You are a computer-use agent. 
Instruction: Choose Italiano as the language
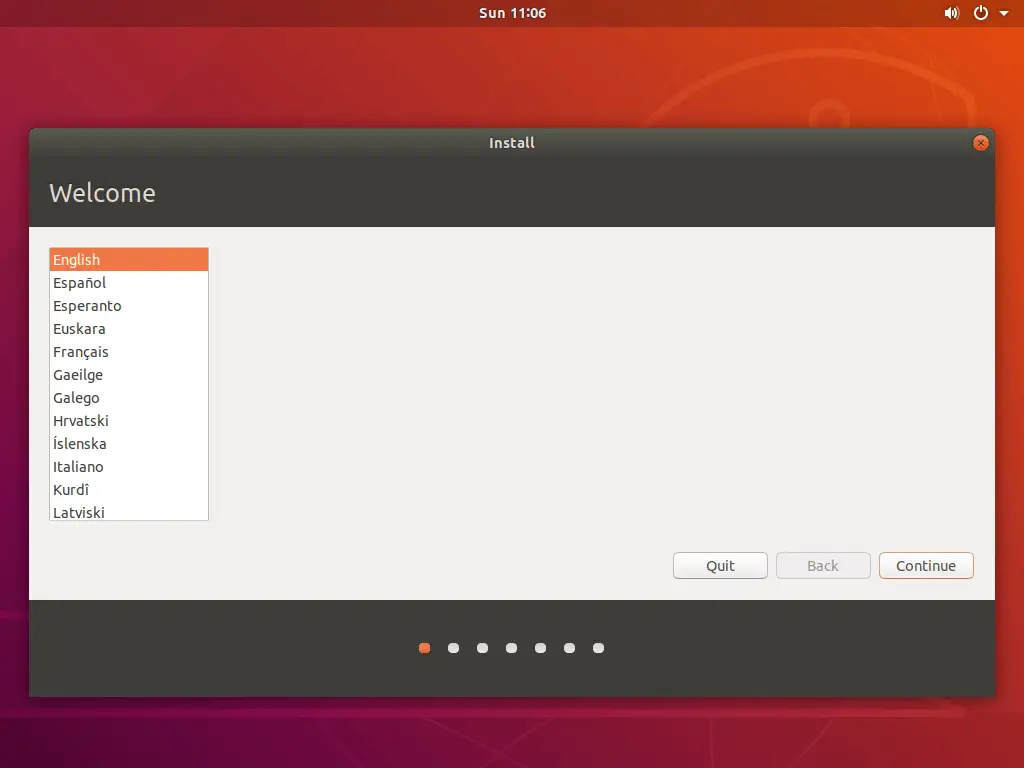[x=129, y=466]
